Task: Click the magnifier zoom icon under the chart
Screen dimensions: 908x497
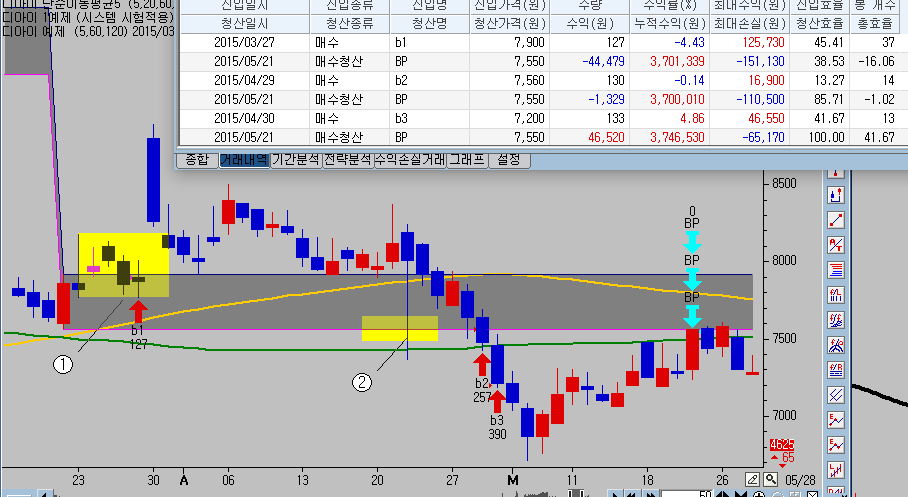Action: [x=770, y=480]
